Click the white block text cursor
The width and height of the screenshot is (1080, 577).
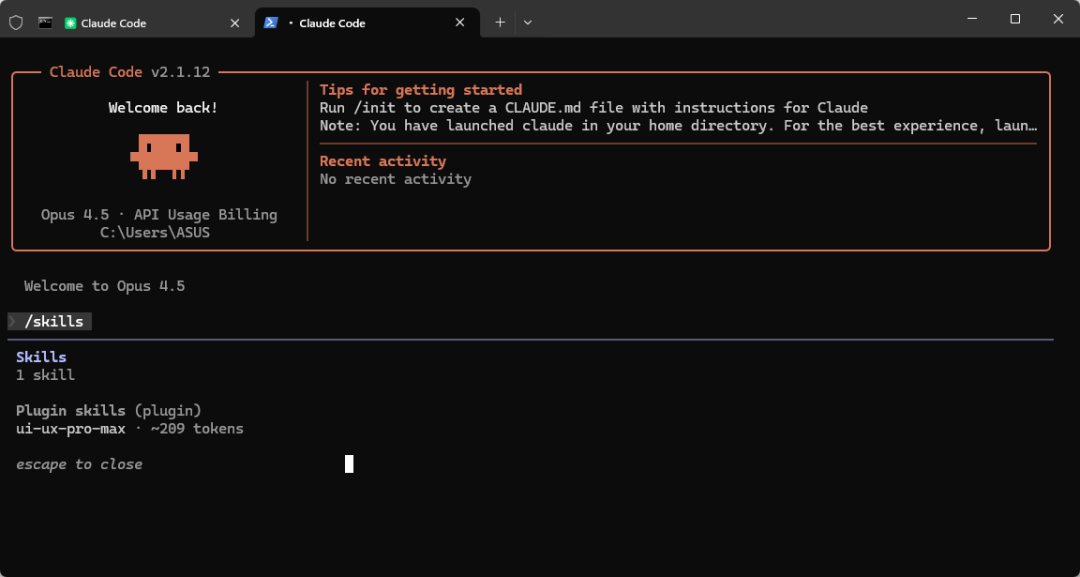click(349, 464)
